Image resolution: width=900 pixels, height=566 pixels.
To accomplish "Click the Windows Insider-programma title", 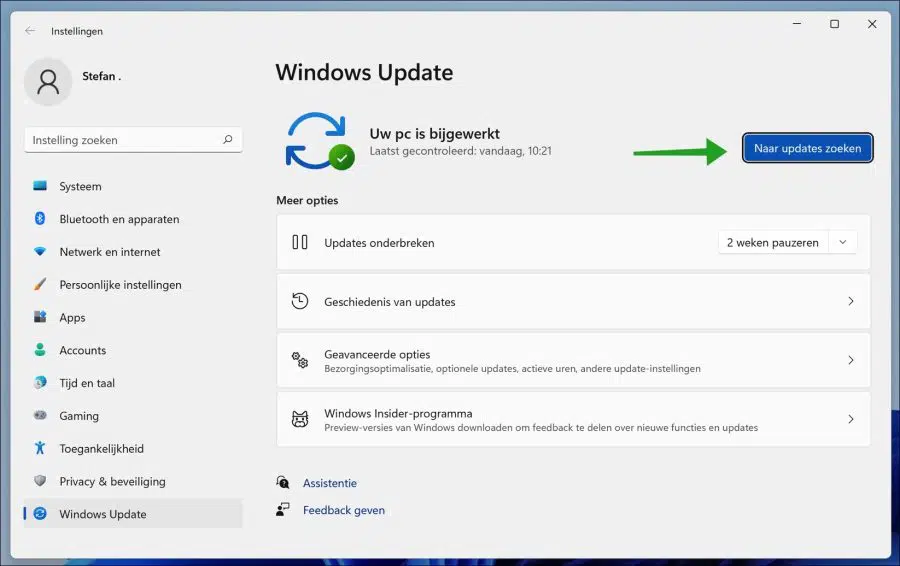I will tap(398, 413).
